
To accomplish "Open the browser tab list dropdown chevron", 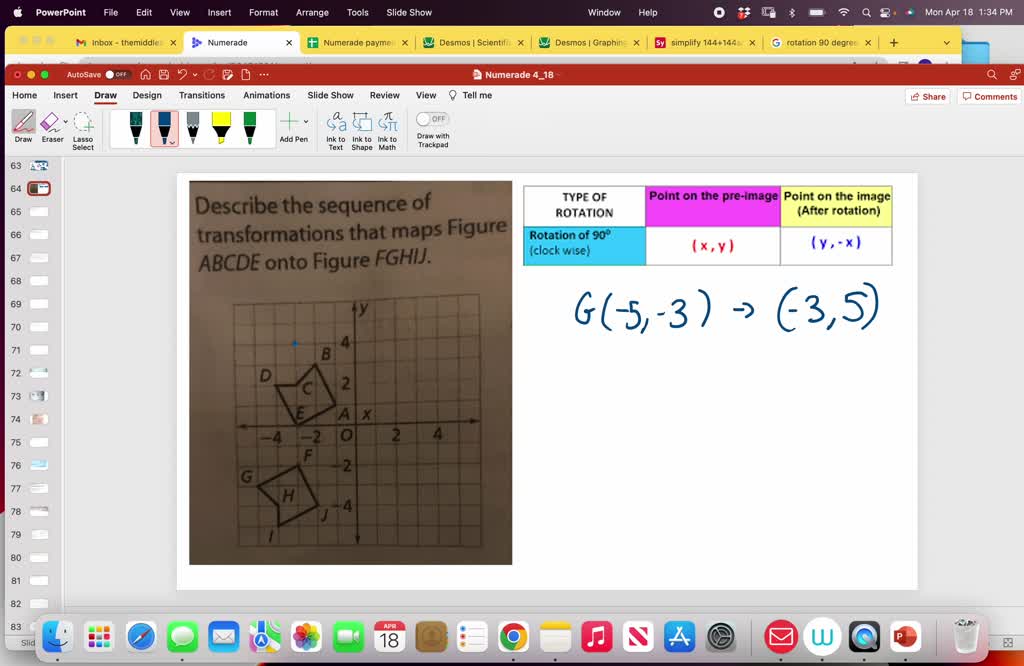I will click(x=947, y=44).
